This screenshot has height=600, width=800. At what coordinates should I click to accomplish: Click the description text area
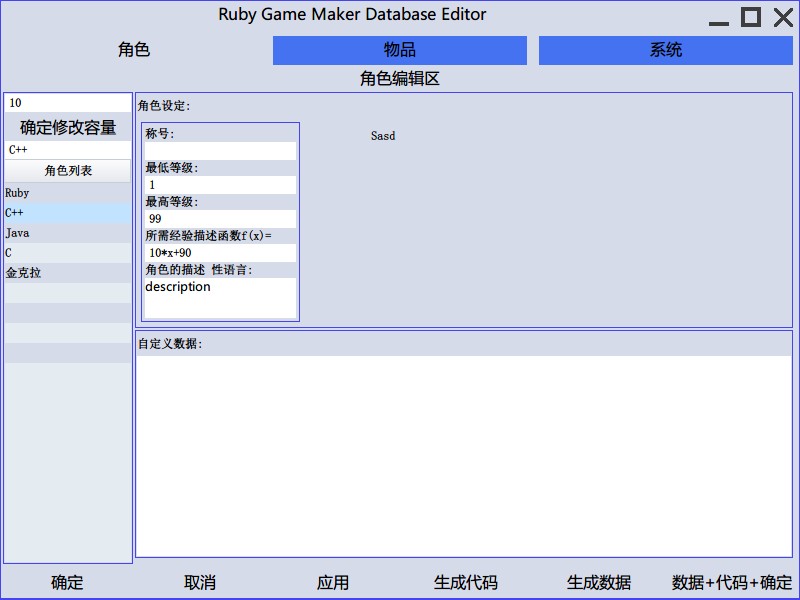coord(220,298)
